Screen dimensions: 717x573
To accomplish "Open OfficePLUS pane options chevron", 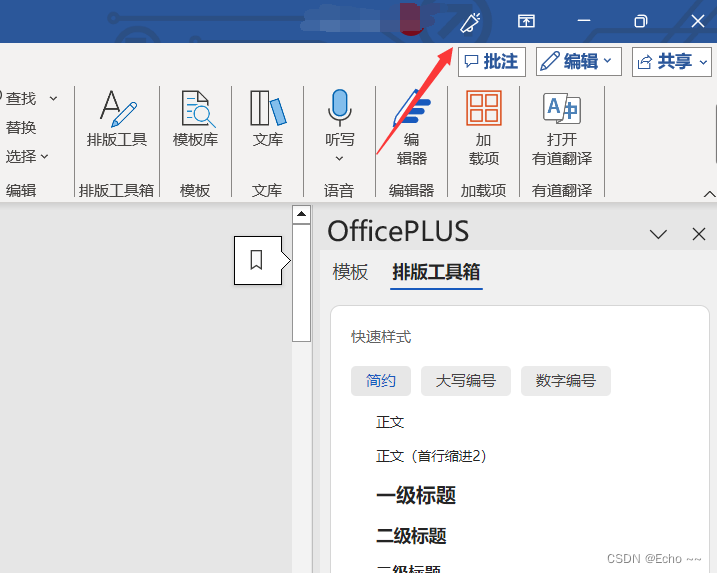I will (x=658, y=235).
